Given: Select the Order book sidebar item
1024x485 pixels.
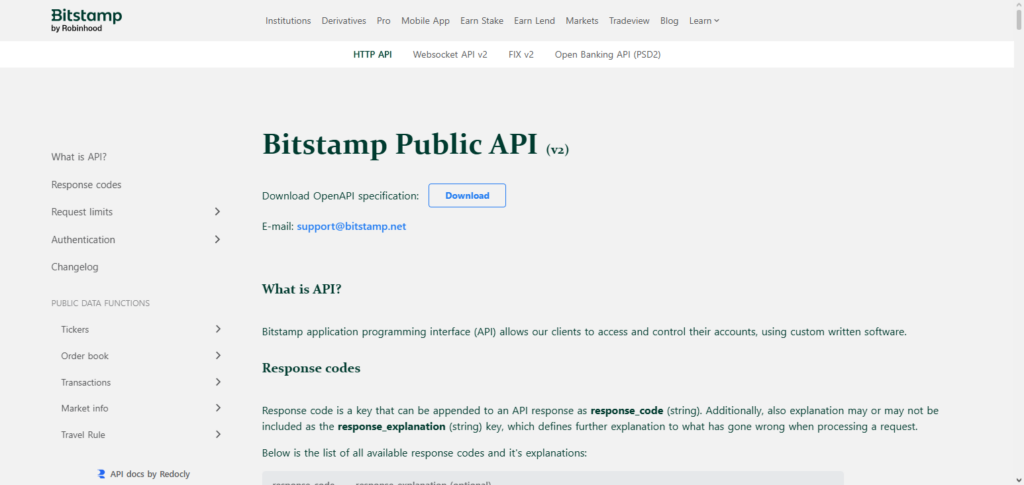Looking at the screenshot, I should pos(85,356).
